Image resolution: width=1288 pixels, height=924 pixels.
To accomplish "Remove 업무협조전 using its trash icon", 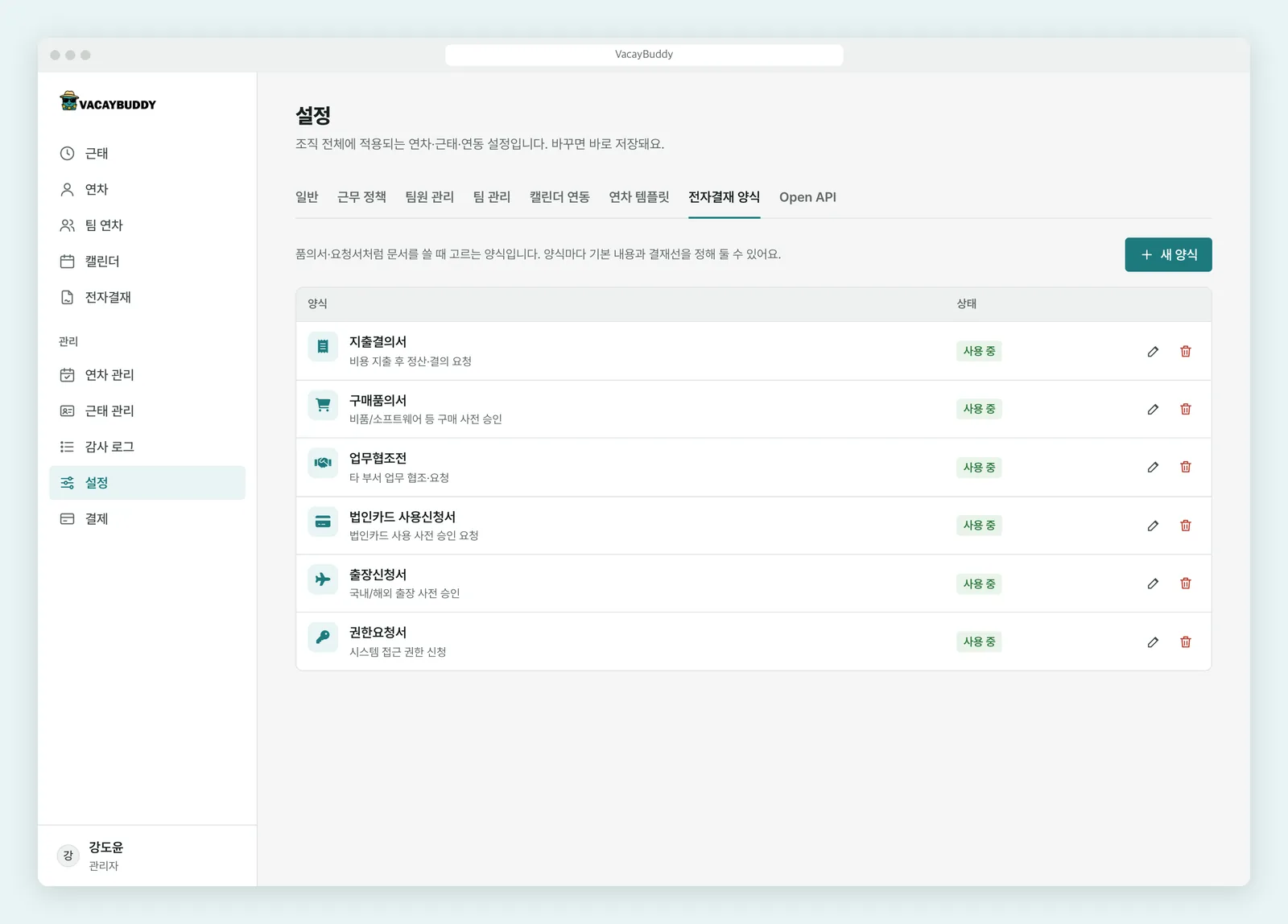I will tap(1186, 468).
